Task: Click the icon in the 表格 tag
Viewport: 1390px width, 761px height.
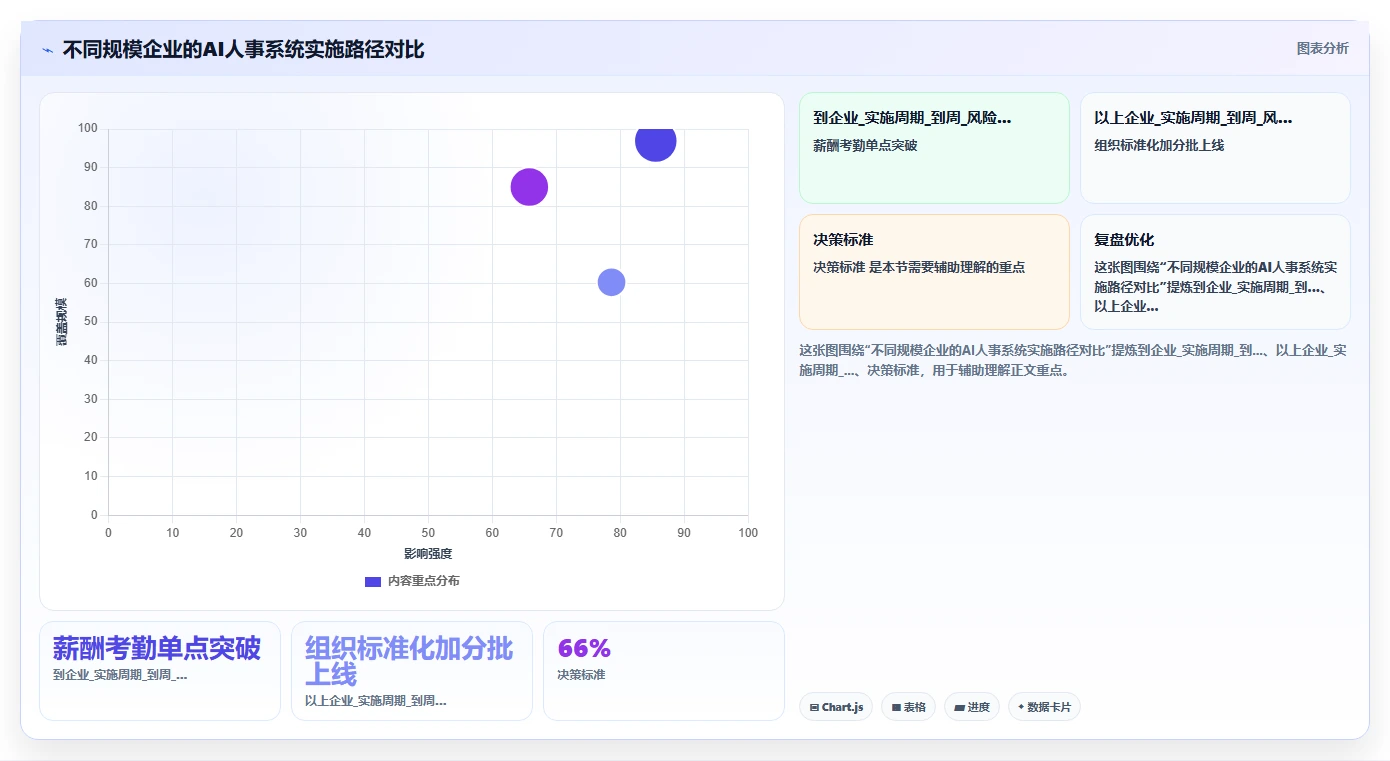Action: click(x=896, y=708)
